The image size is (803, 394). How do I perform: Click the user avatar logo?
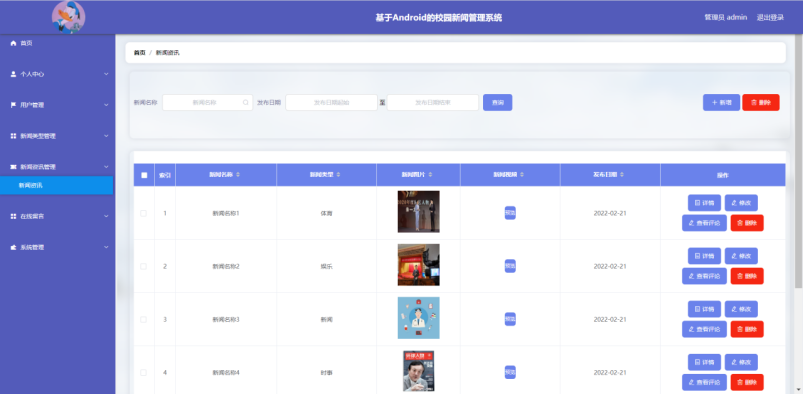[69, 17]
